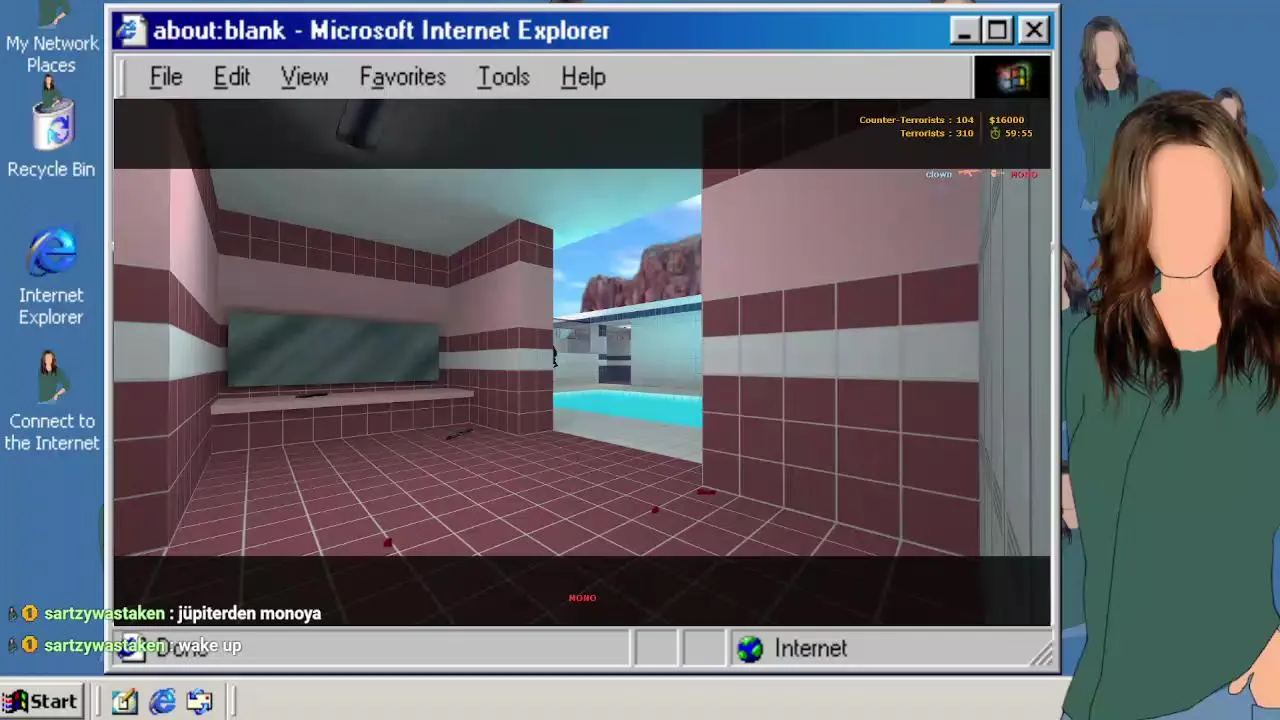Launch Internet Explorer from quick launch
Image resolution: width=1280 pixels, height=720 pixels.
pos(162,702)
